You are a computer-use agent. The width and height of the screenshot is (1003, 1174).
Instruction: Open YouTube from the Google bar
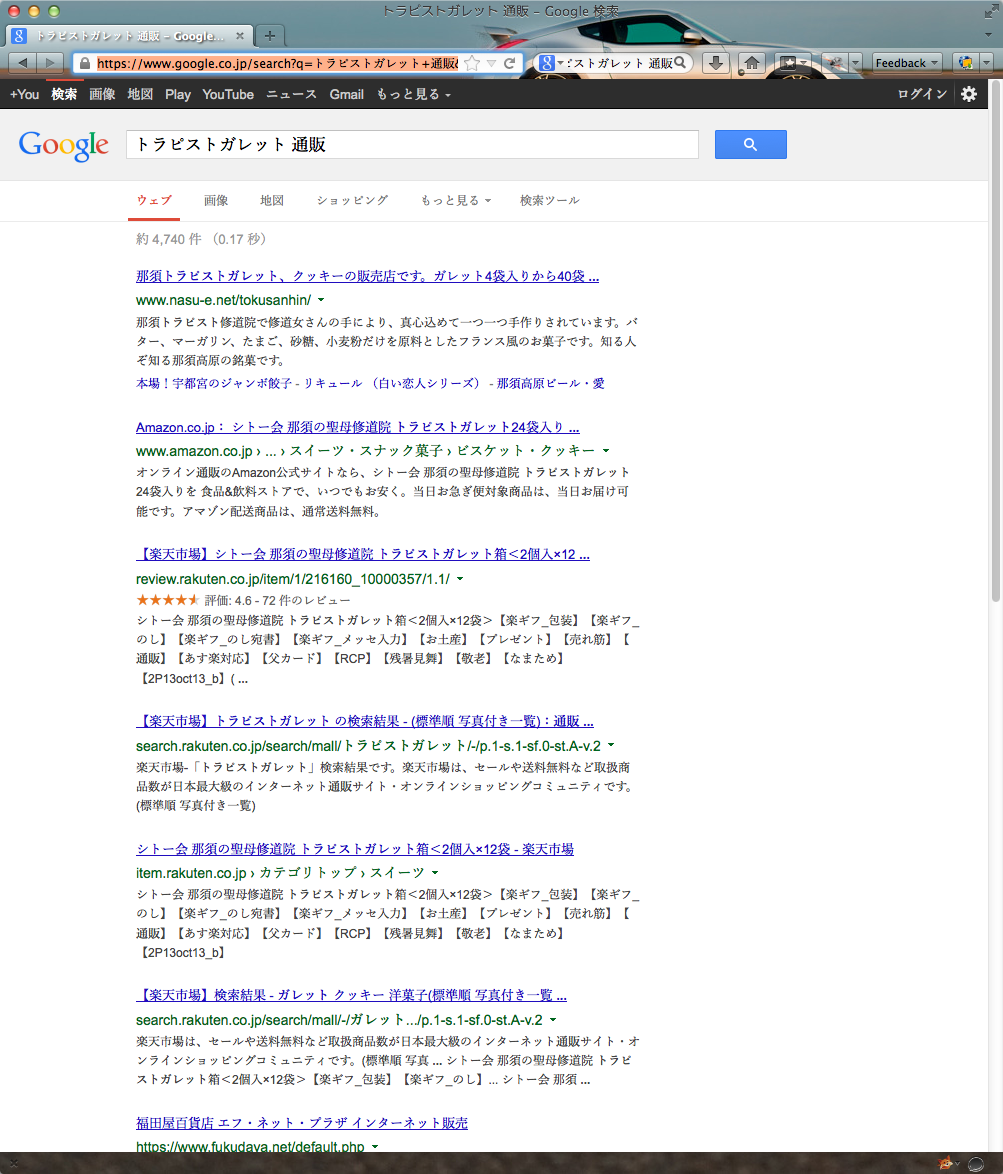228,94
